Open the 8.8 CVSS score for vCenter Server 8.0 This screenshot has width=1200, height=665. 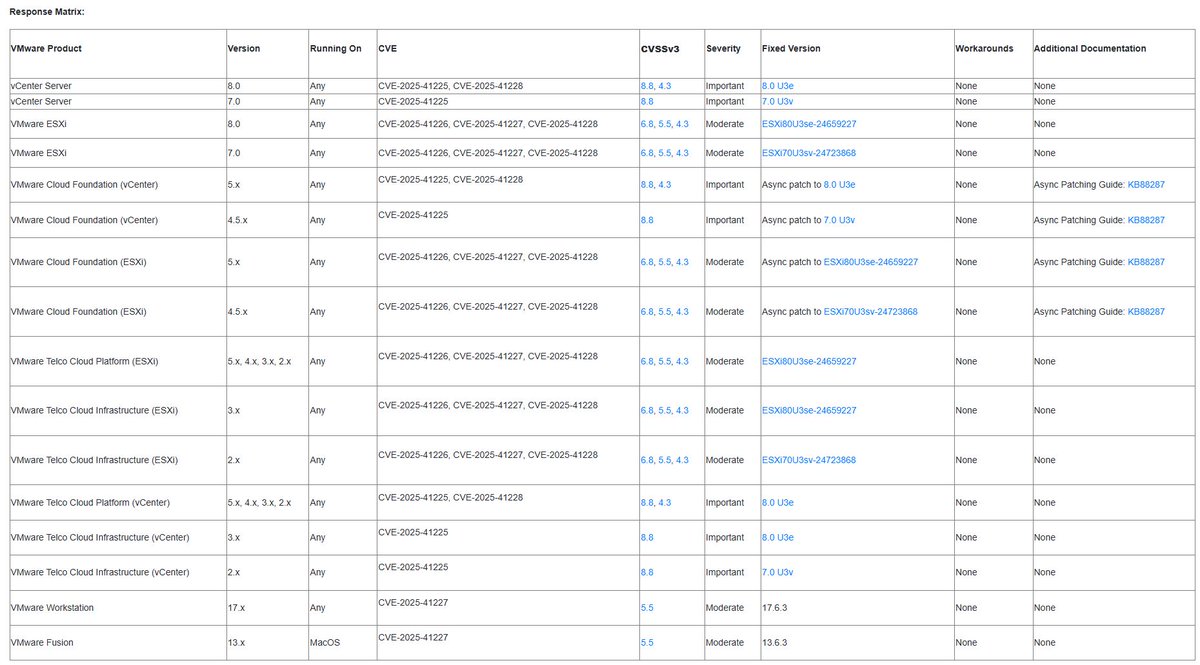(x=646, y=86)
